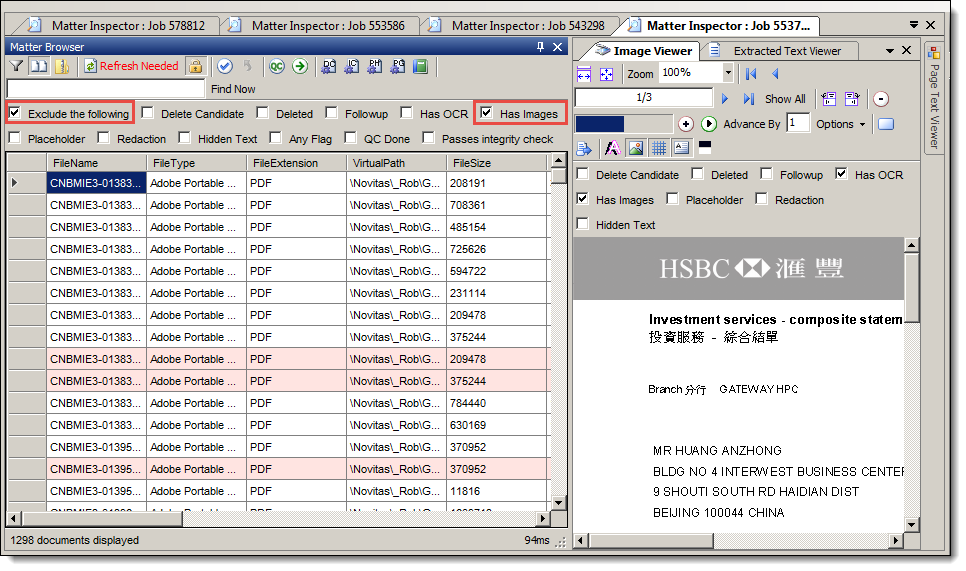The image size is (966, 571).
Task: Click the padlock icon in Matter Browser toolbar
Action: pos(195,66)
